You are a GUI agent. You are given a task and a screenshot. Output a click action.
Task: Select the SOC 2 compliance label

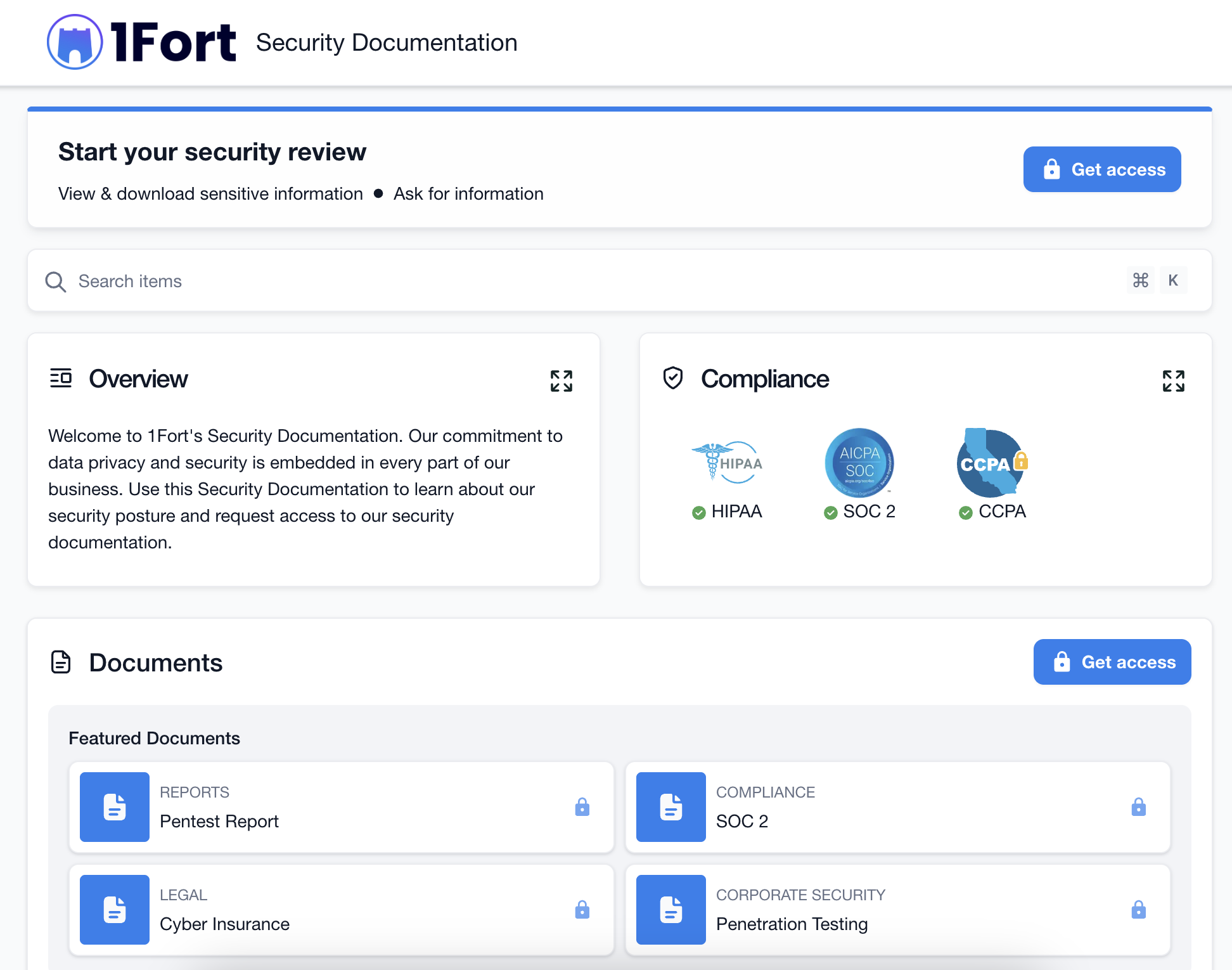click(x=869, y=512)
